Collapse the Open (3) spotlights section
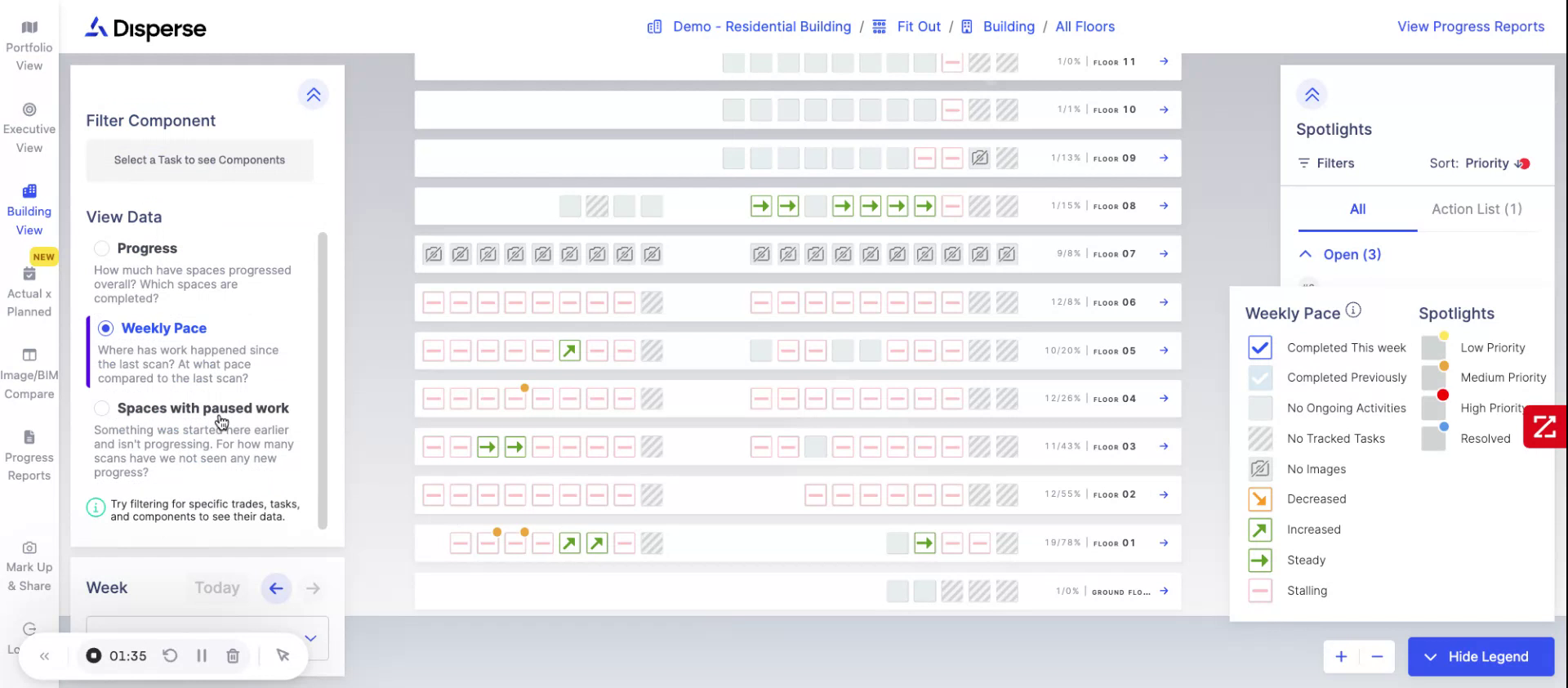 tap(1306, 254)
